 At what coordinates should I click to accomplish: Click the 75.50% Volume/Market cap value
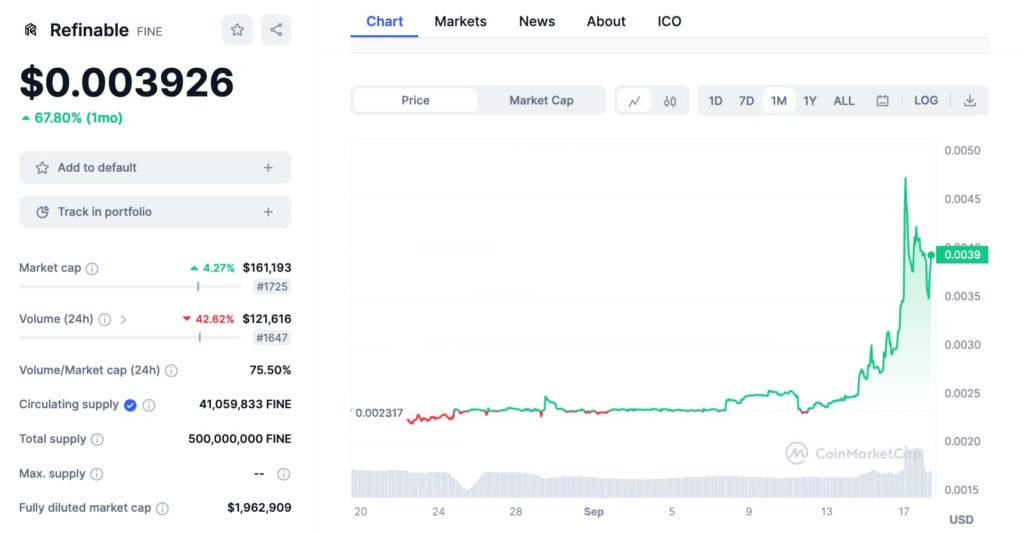tap(270, 370)
